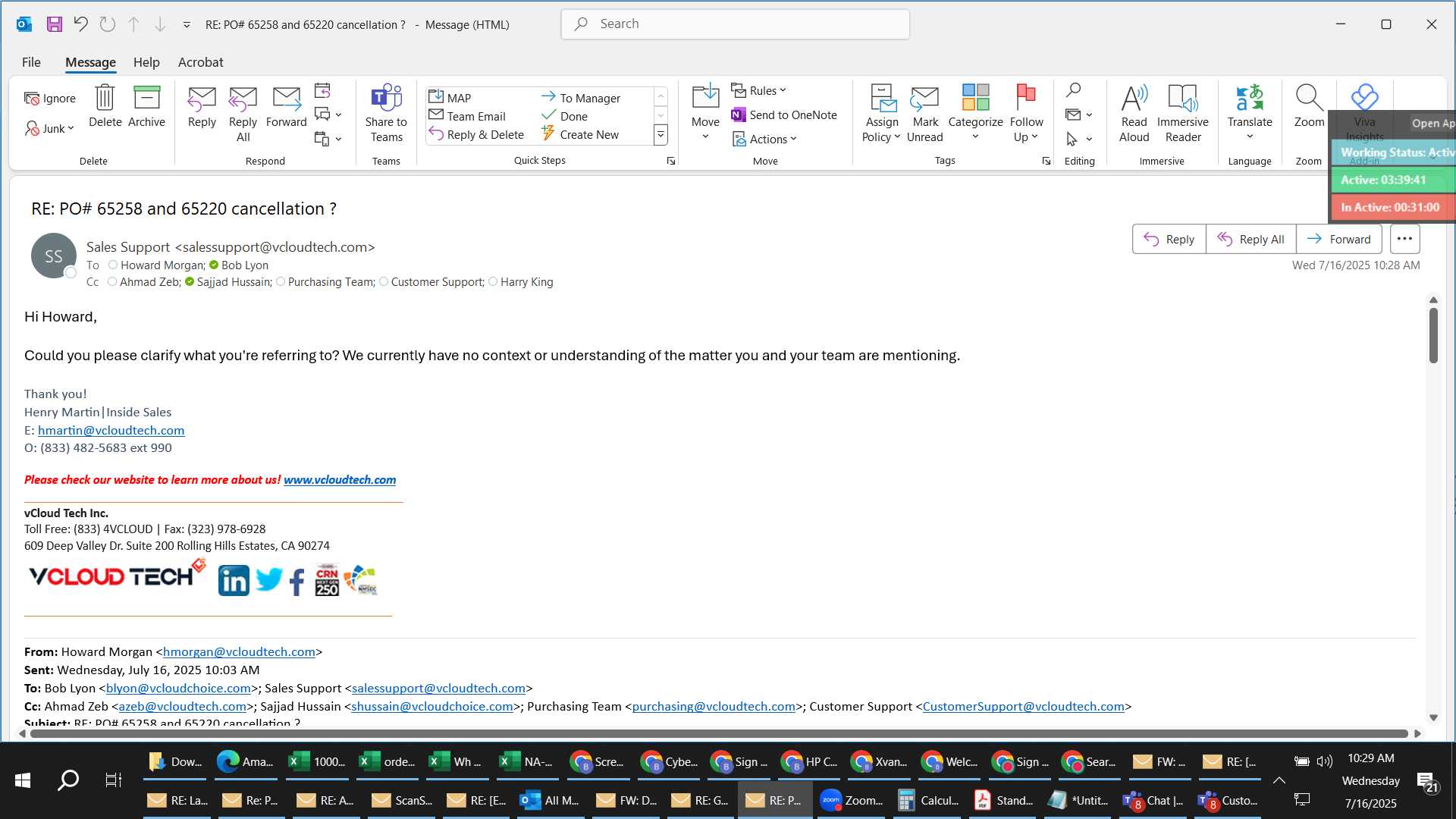The height and width of the screenshot is (819, 1456).
Task: Open the Facebook icon in signature
Action: pos(297,582)
